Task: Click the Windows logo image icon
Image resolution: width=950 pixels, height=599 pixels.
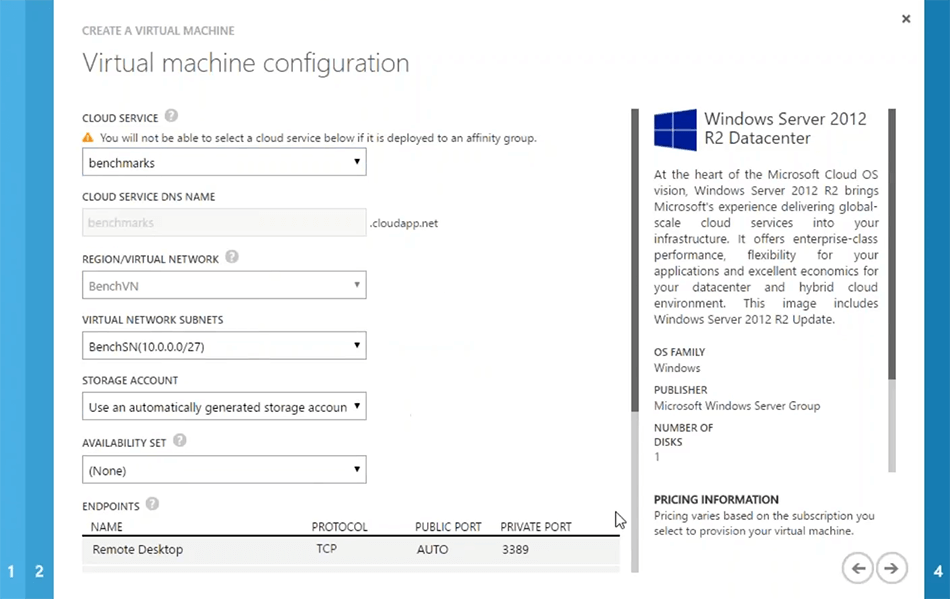Action: (675, 130)
